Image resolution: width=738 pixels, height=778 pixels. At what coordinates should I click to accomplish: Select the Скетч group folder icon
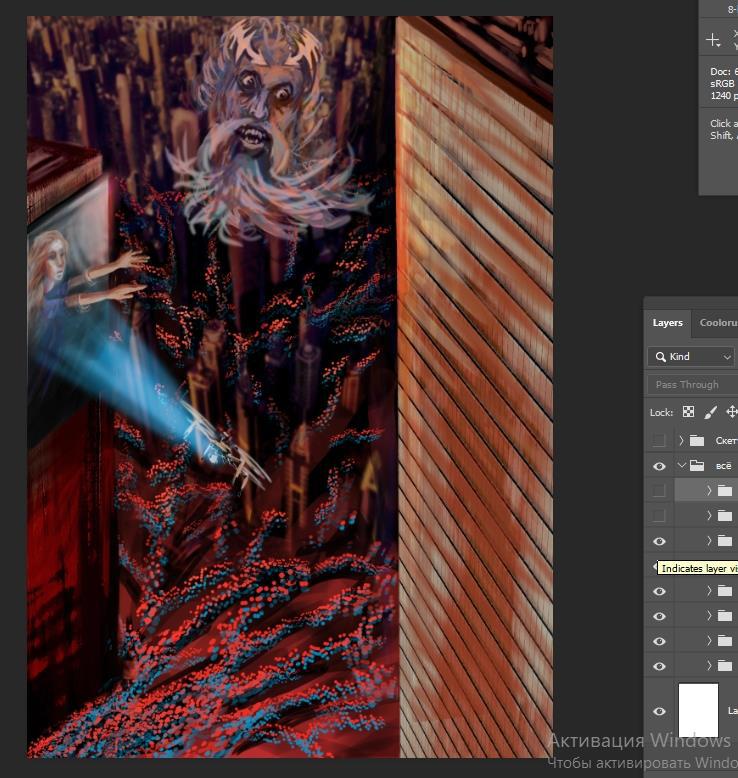point(698,440)
